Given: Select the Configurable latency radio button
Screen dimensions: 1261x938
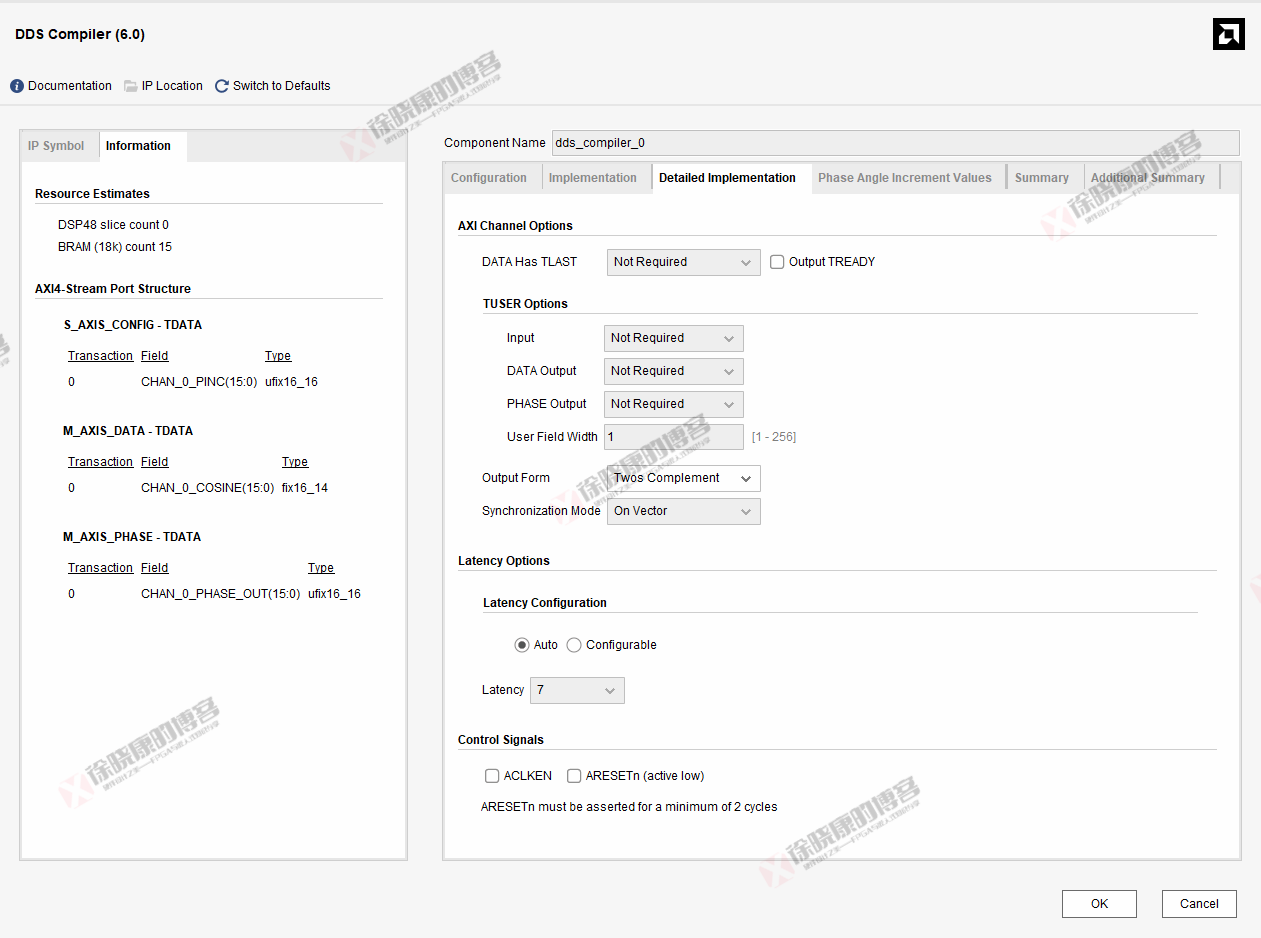Looking at the screenshot, I should tap(574, 645).
